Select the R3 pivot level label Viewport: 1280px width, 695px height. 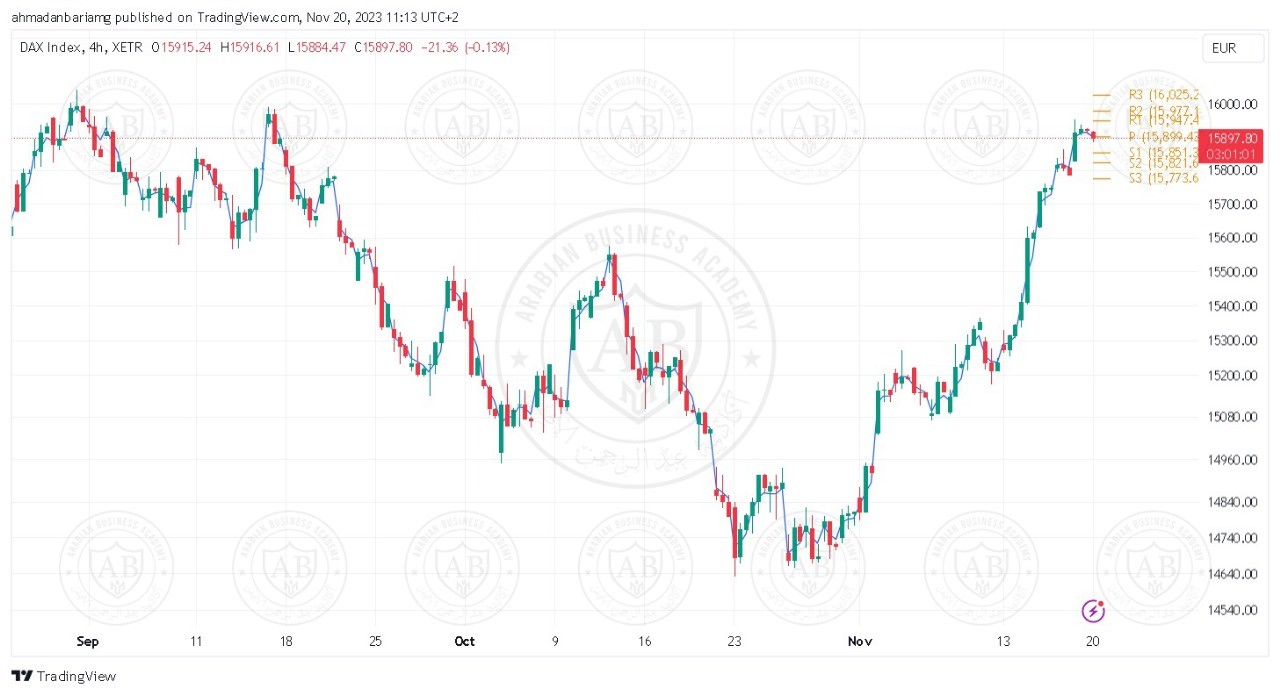1163,94
